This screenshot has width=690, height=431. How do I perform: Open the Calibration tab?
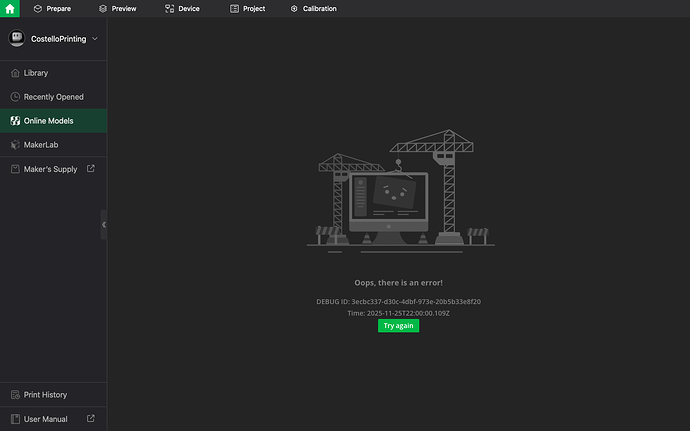pos(314,8)
